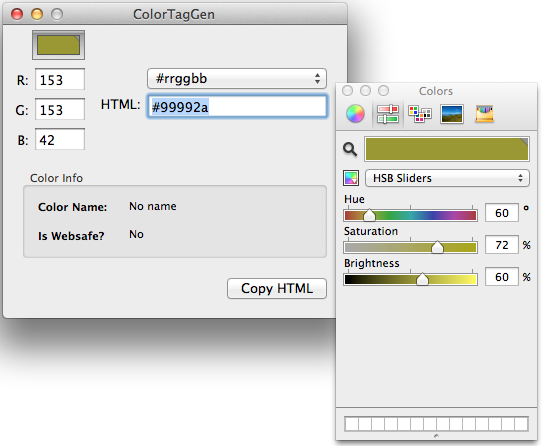Click the color profile icon beside HSB Sliders
Screen dimensions: 544x446
click(351, 178)
